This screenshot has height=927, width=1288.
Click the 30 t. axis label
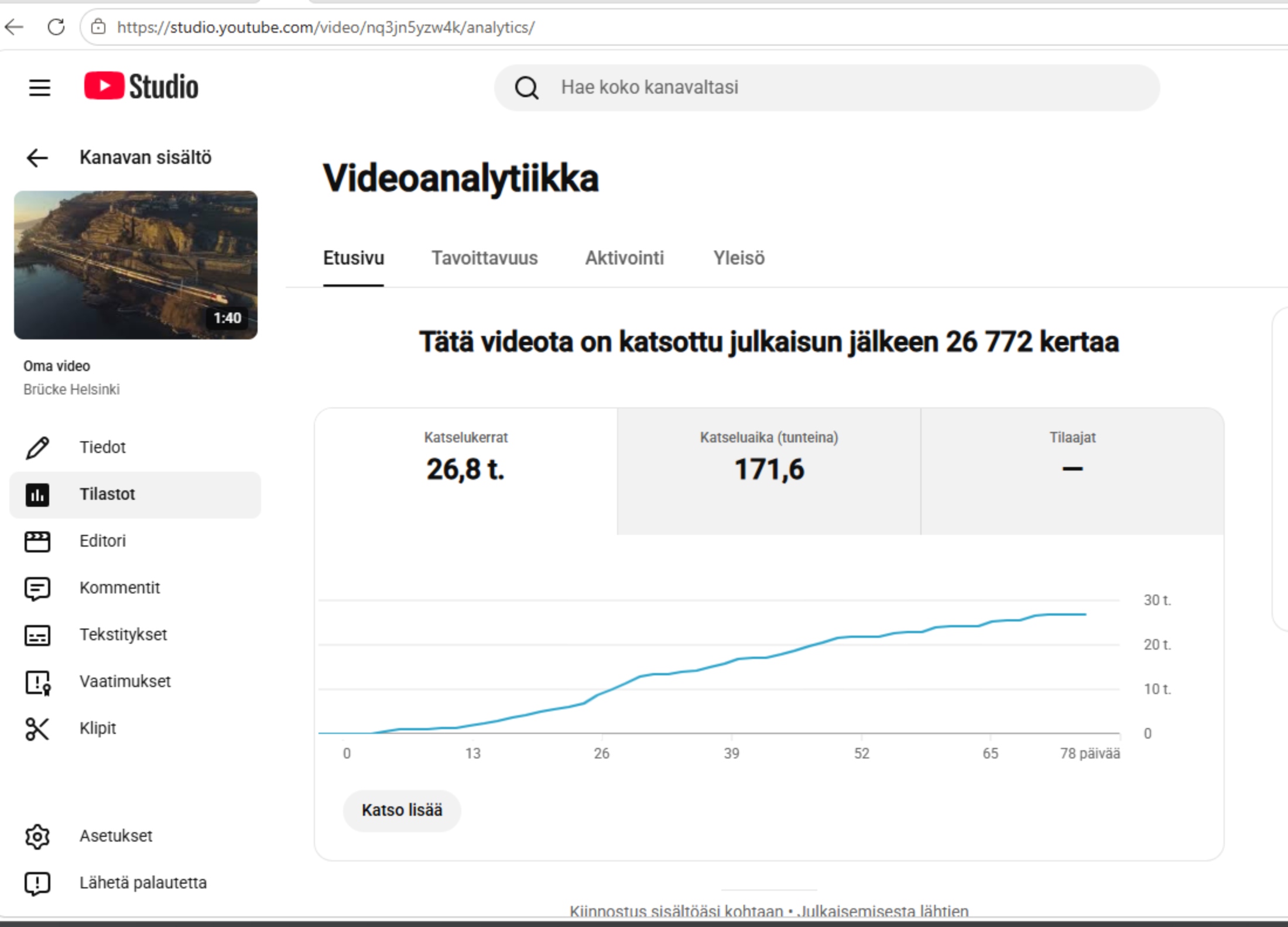tap(1157, 600)
